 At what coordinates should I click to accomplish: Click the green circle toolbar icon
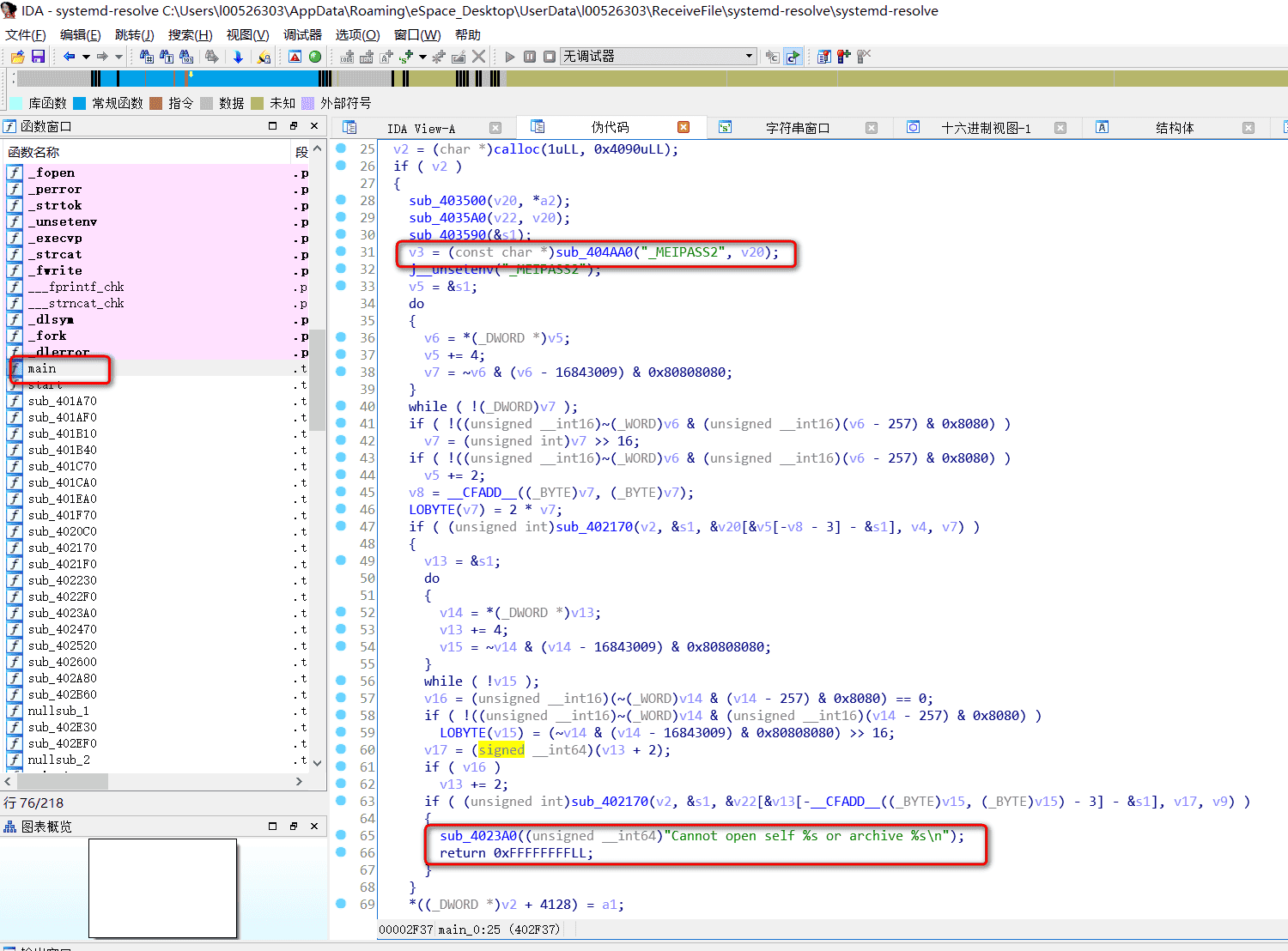coord(315,57)
